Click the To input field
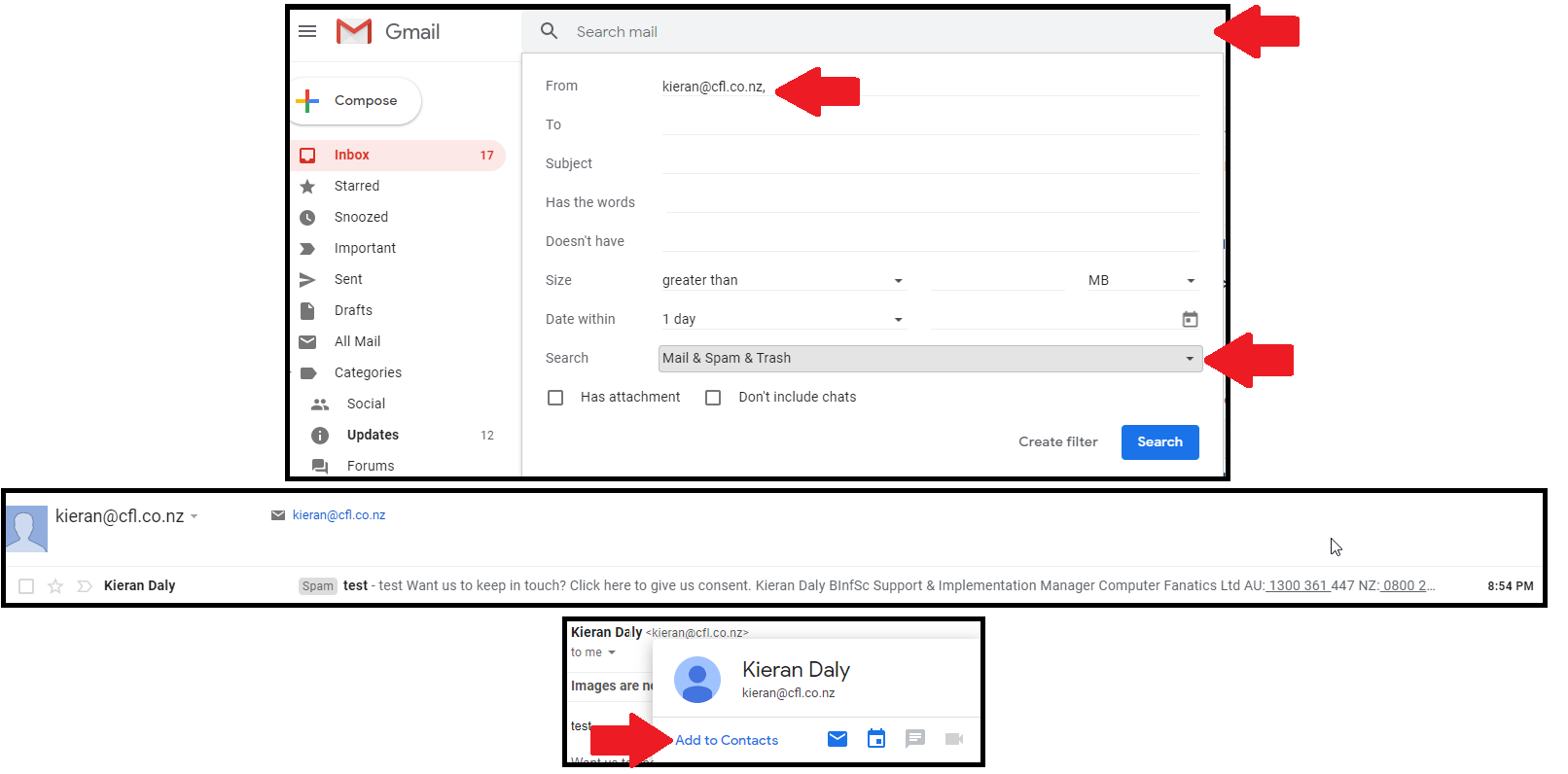Screen dimensions: 1568x774 930,124
